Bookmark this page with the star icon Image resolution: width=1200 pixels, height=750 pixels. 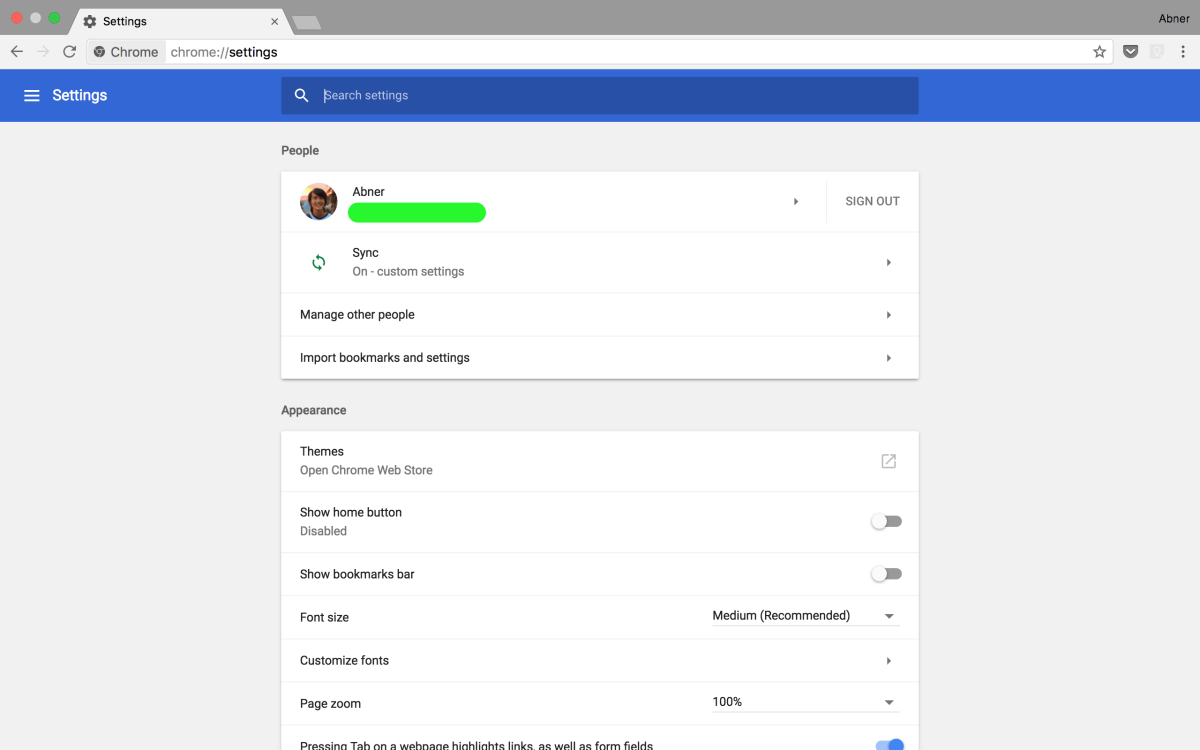coord(1099,52)
